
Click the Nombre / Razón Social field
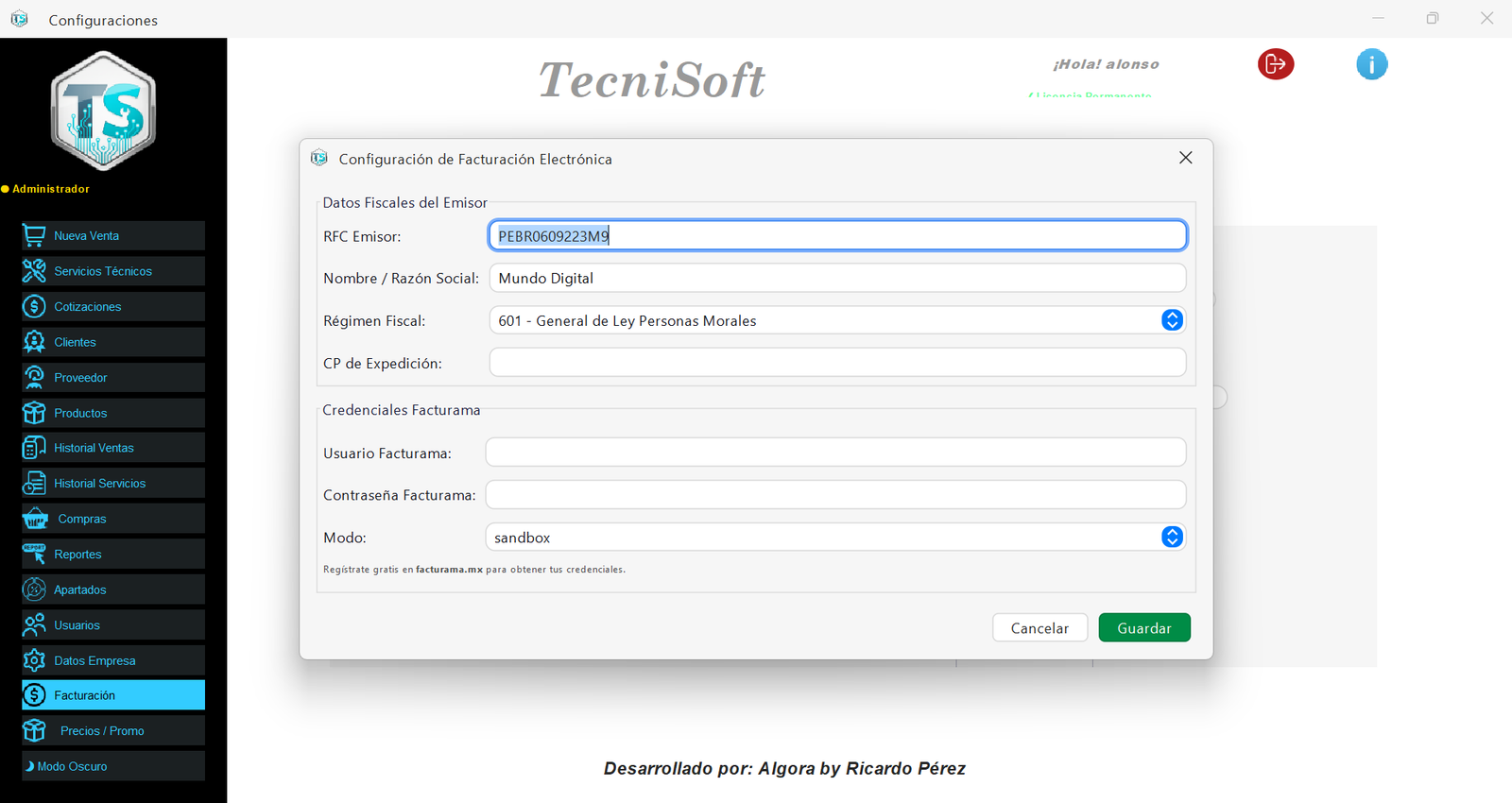(x=837, y=278)
